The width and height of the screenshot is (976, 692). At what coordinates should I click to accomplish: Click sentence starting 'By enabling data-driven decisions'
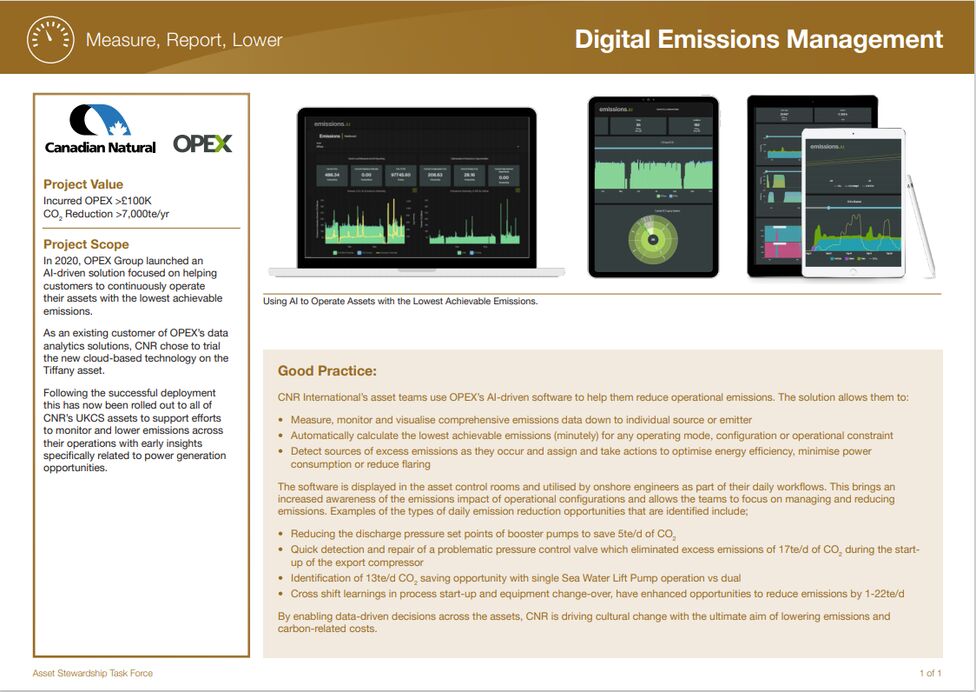584,622
